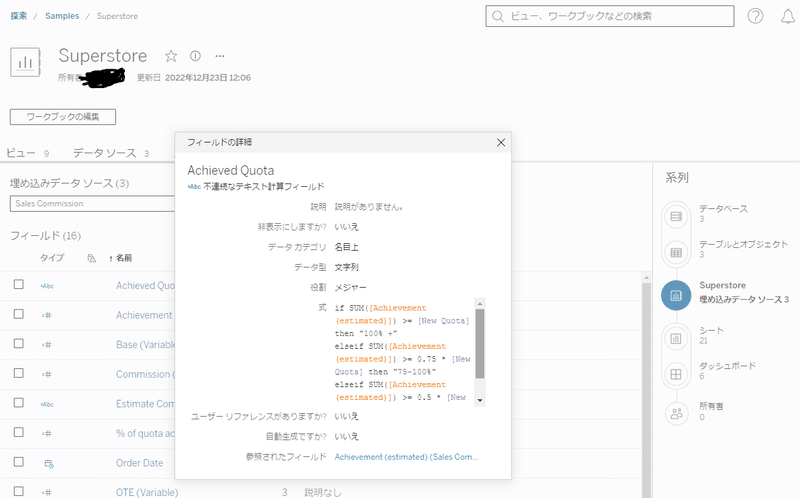Open workbook details info icon

[x=195, y=56]
